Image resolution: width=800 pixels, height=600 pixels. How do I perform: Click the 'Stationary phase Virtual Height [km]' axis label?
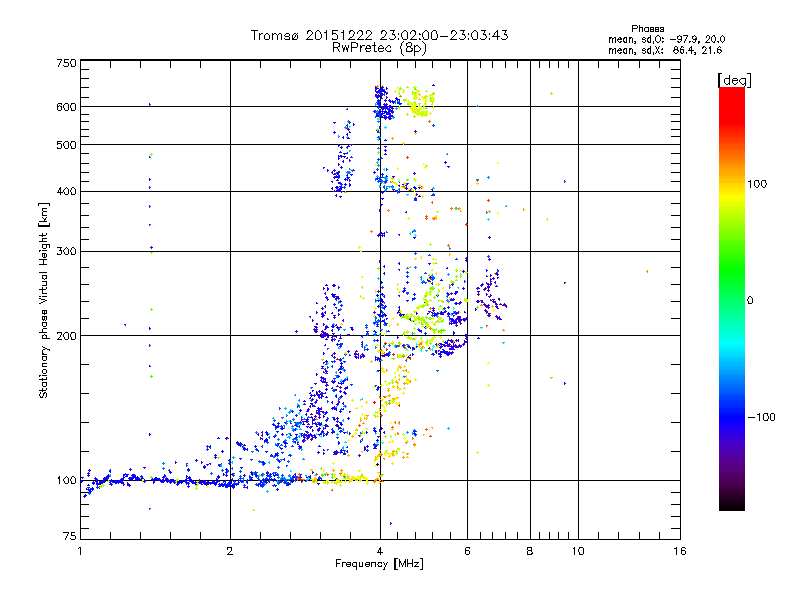tap(43, 300)
